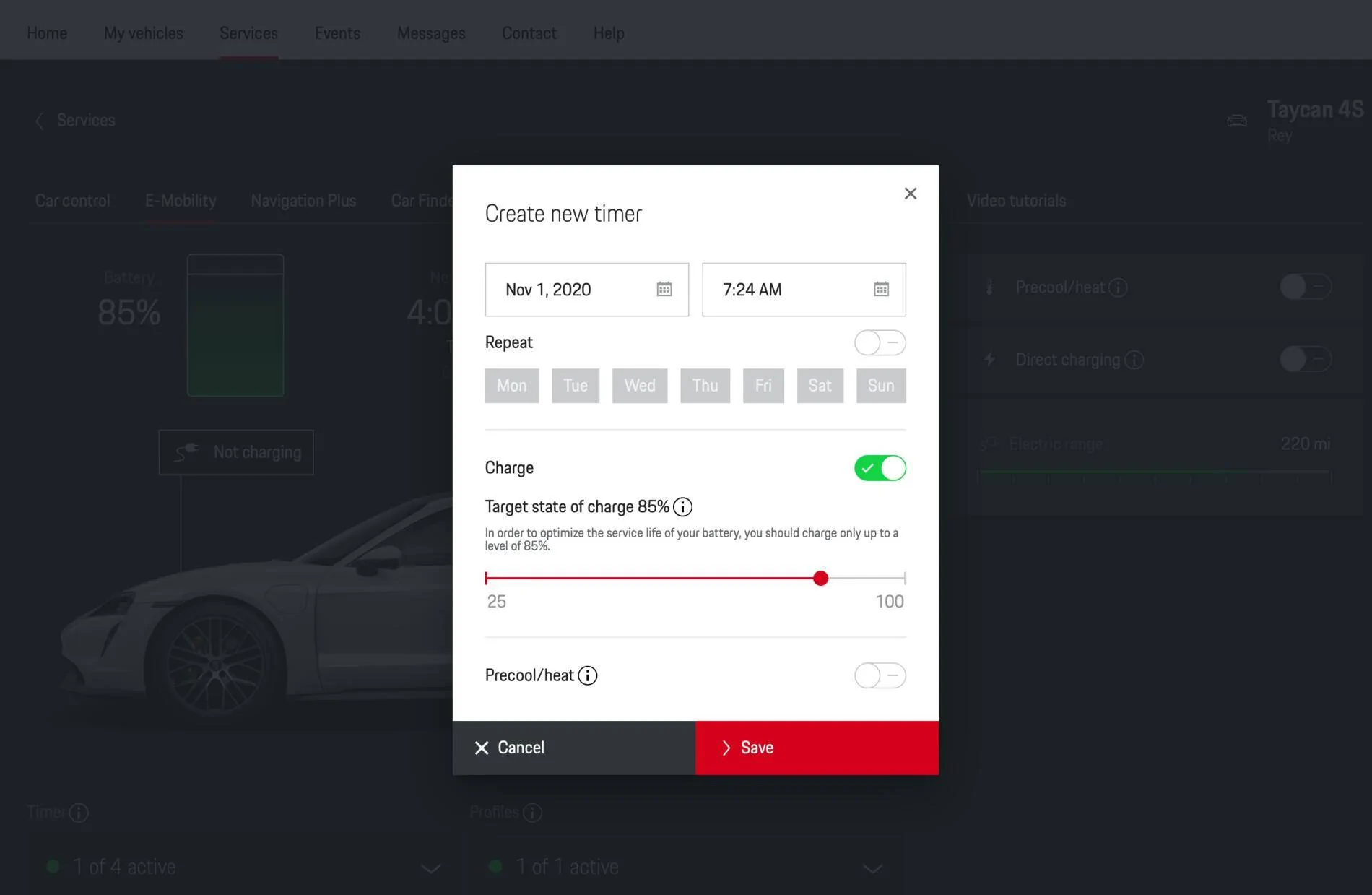Open the Contact menu item

tap(529, 33)
